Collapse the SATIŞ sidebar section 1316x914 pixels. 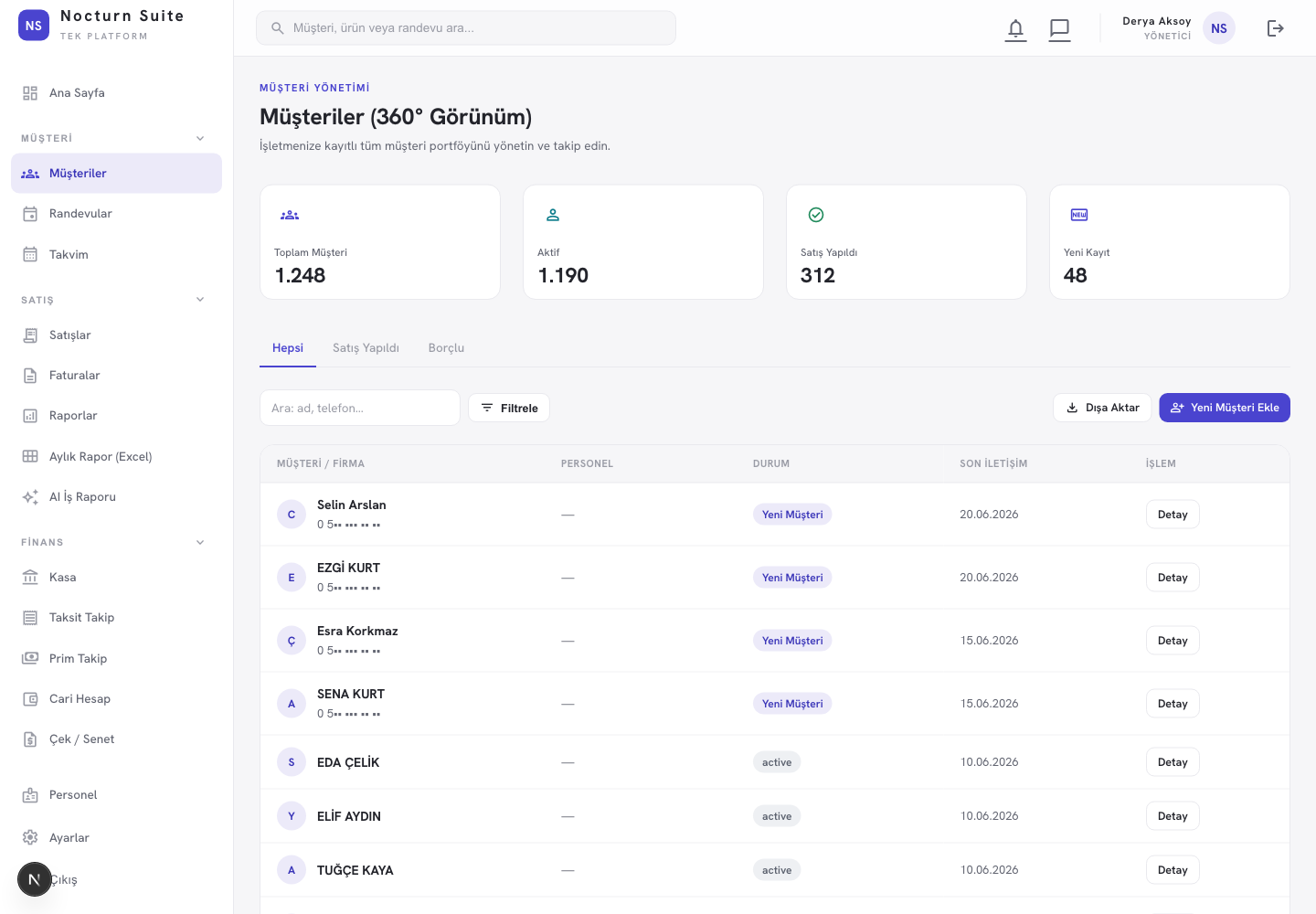(x=200, y=300)
